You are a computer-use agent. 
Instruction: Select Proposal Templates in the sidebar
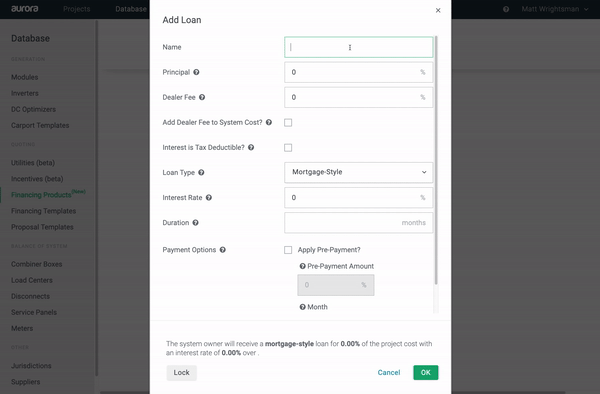point(42,227)
